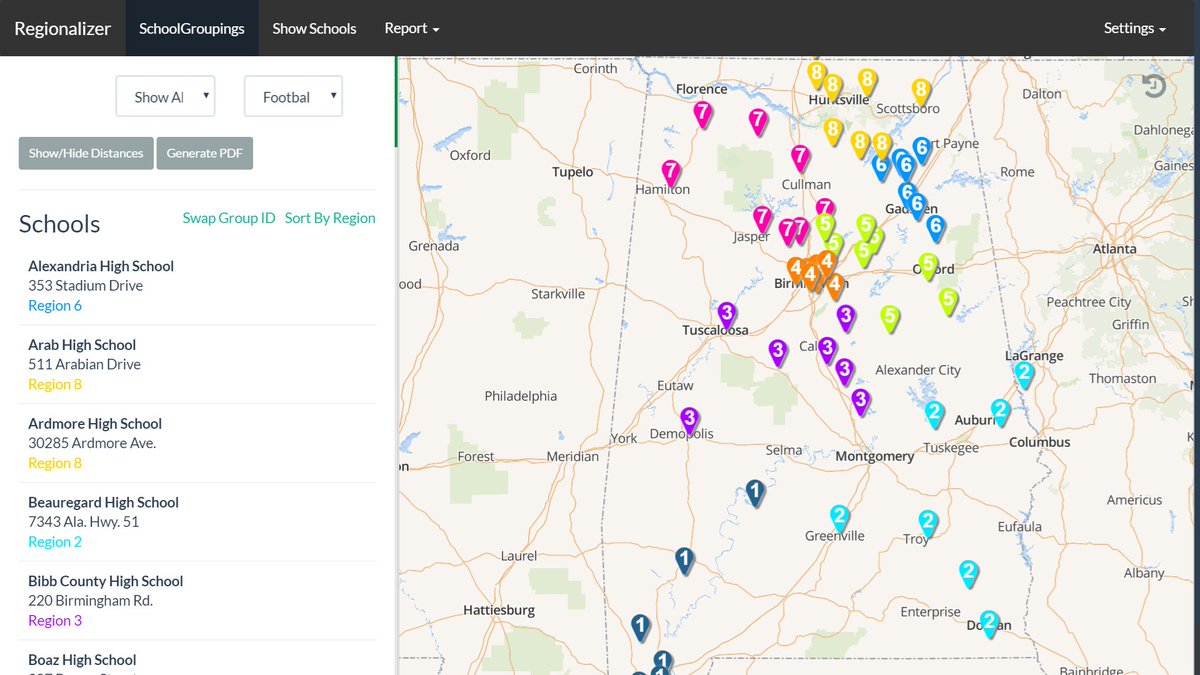Switch to the Show Schools tab
Viewport: 1200px width, 675px height.
click(x=314, y=28)
